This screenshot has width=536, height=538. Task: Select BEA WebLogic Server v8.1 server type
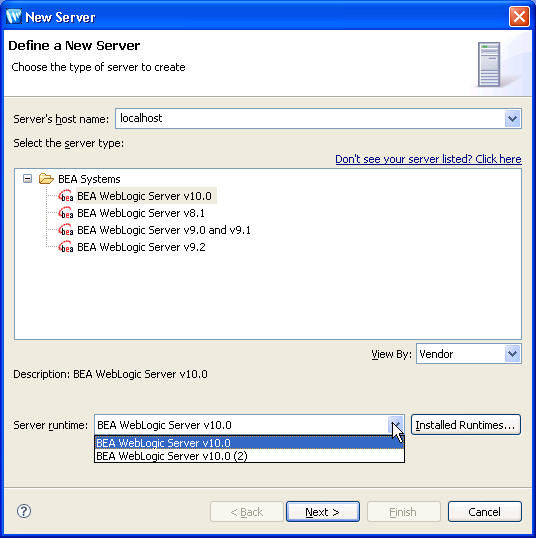[141, 213]
